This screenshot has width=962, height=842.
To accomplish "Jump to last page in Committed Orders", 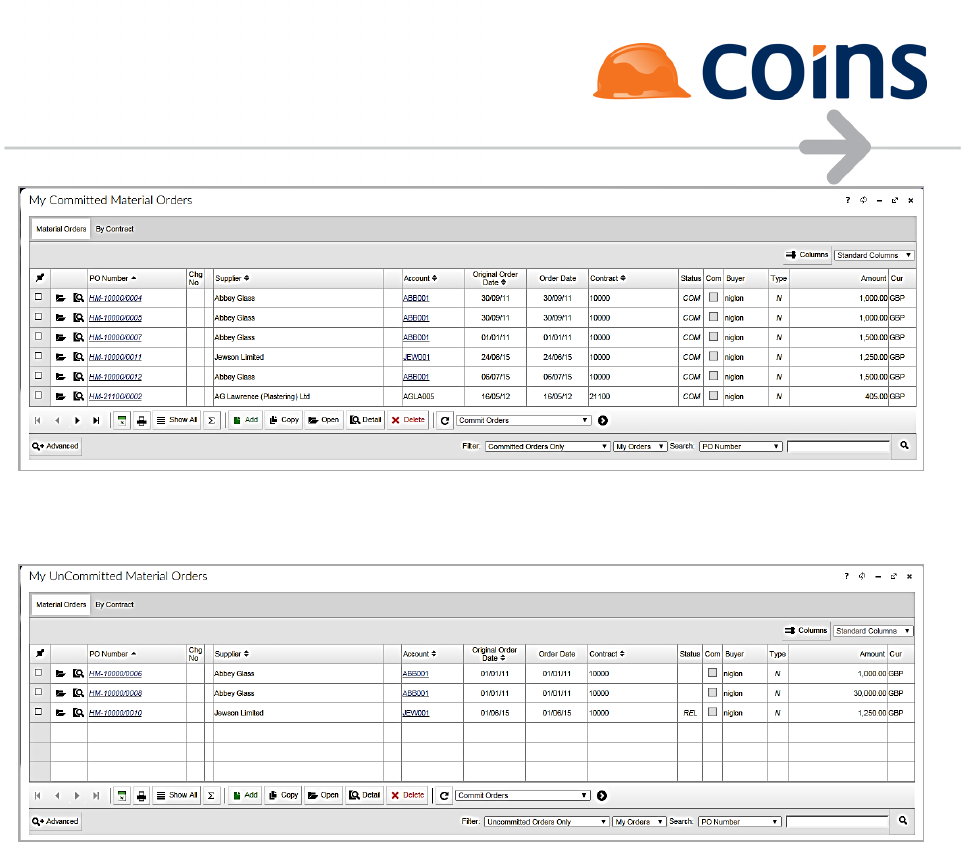I will click(96, 420).
